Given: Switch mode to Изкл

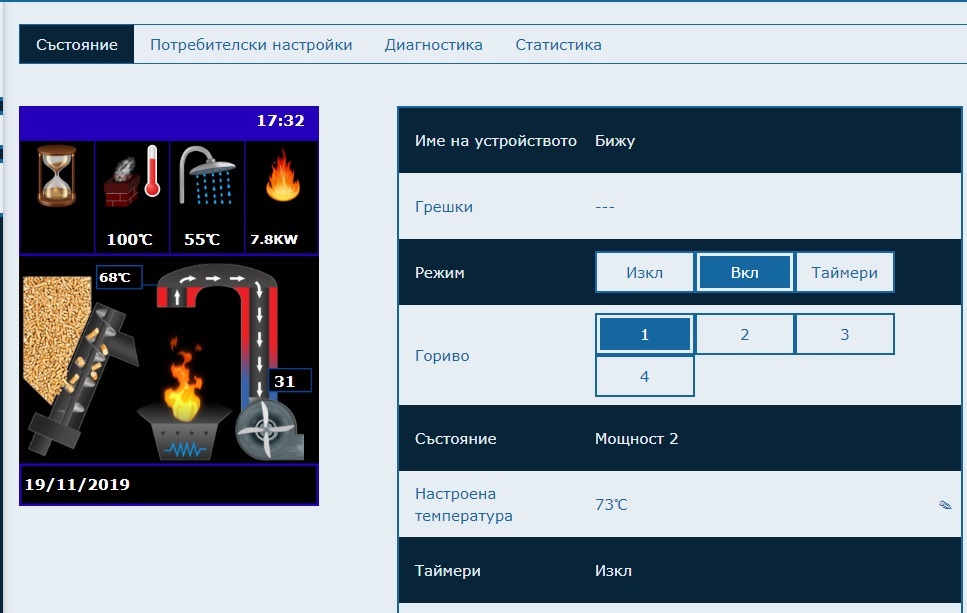Looking at the screenshot, I should (x=644, y=272).
